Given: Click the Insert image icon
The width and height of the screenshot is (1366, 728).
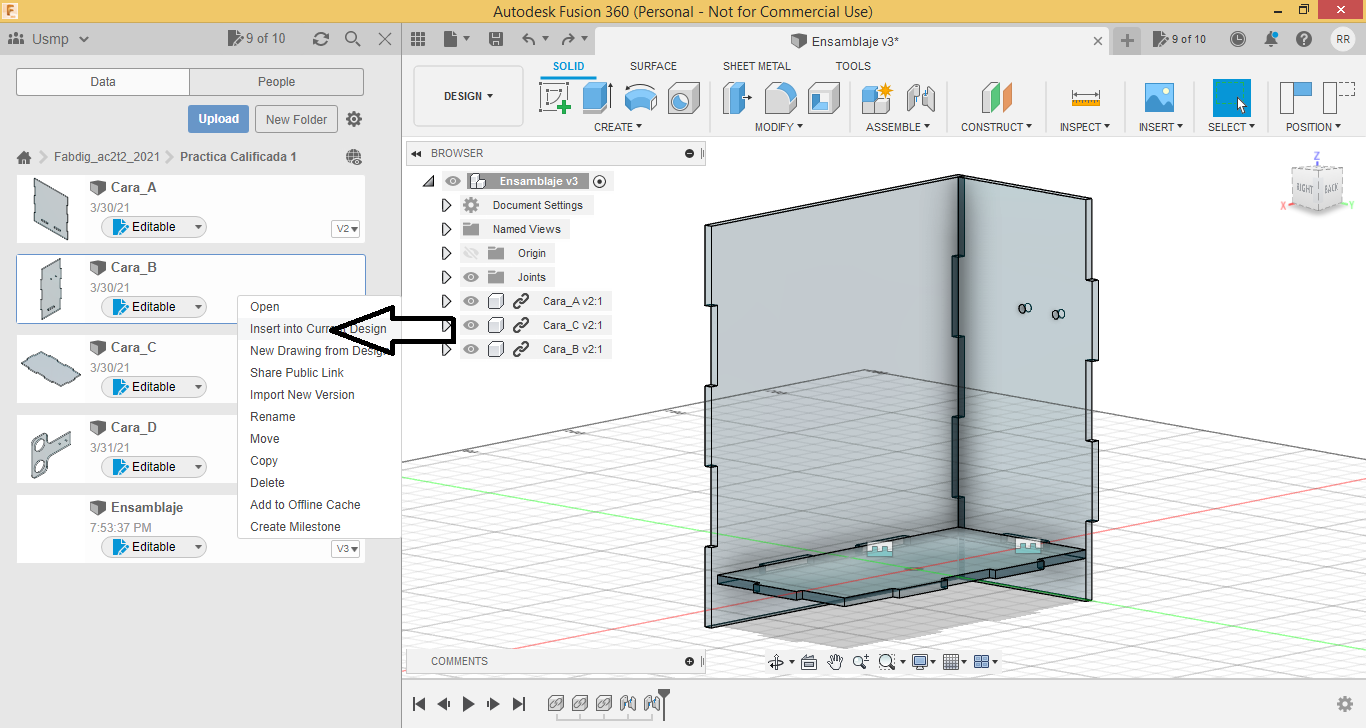Looking at the screenshot, I should point(1159,99).
